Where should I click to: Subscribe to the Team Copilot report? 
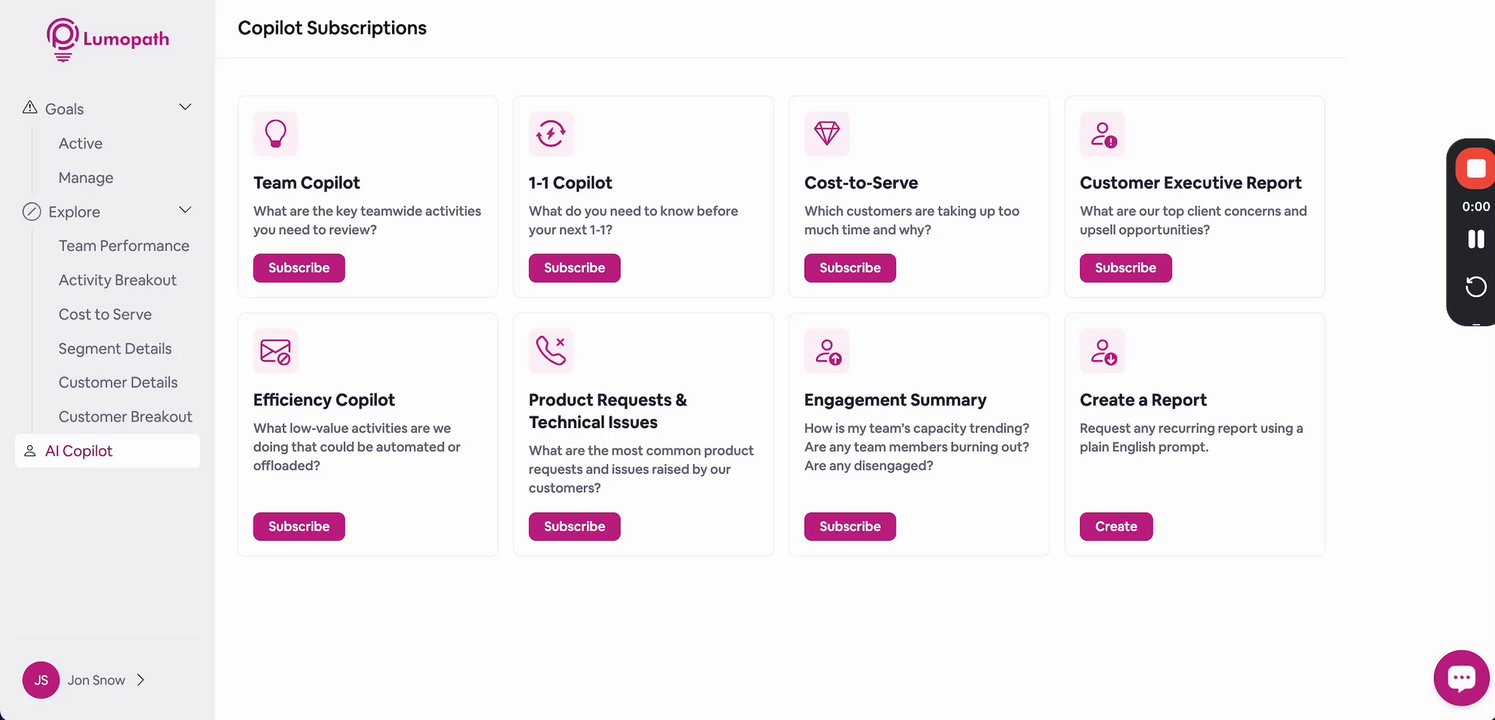[299, 268]
